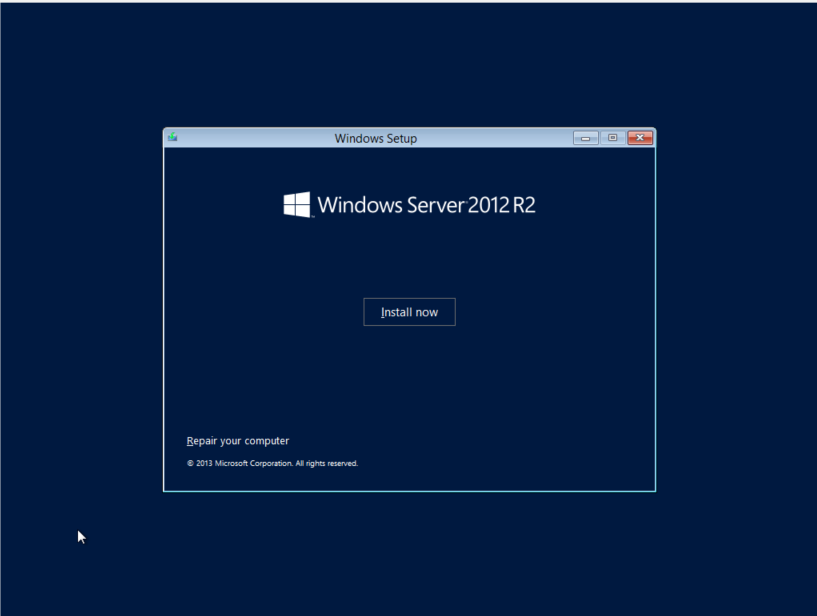The width and height of the screenshot is (817, 616).
Task: Click the word "Windows" beside the logo
Action: coord(356,206)
